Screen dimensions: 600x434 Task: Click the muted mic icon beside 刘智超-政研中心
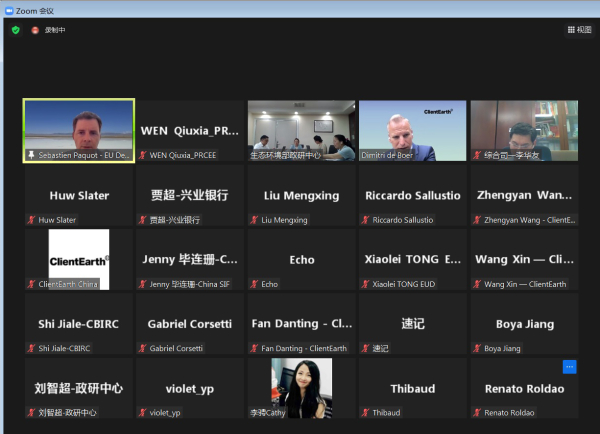click(31, 413)
